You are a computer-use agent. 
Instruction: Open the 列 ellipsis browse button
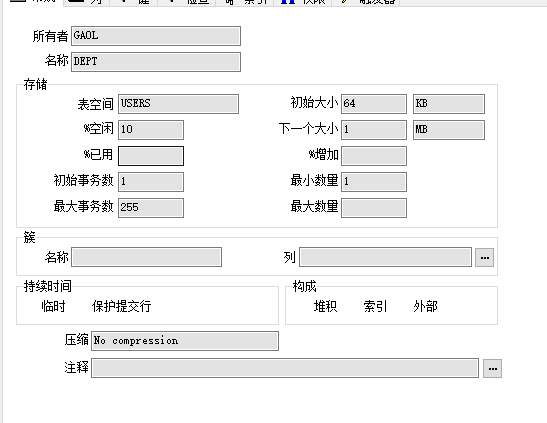(484, 257)
